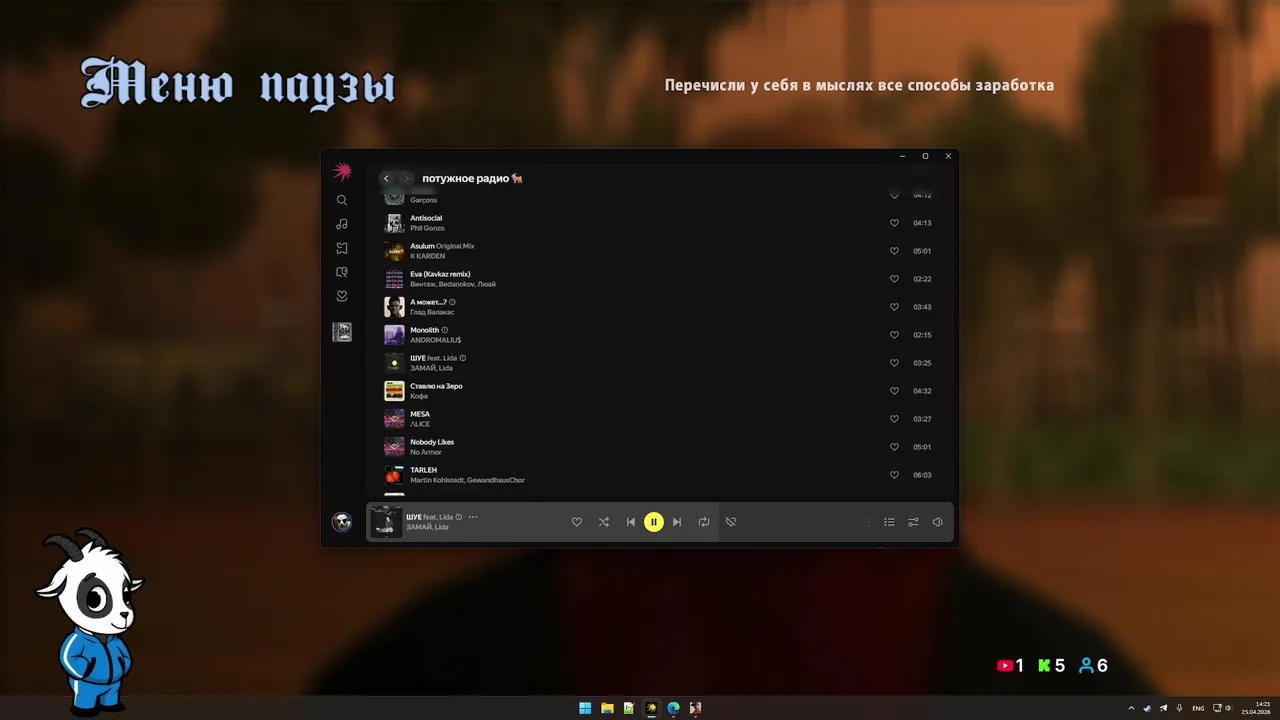Open the pinned playlist thumbnail in sidebar

point(342,332)
